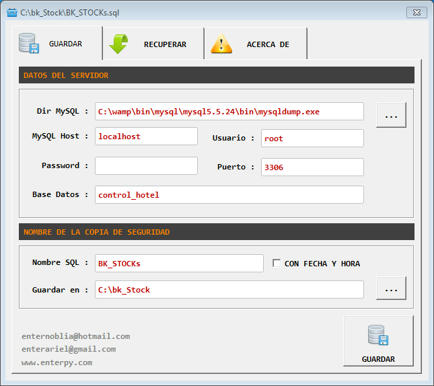Click the Guardar en label
This screenshot has height=386, width=434.
(x=60, y=290)
